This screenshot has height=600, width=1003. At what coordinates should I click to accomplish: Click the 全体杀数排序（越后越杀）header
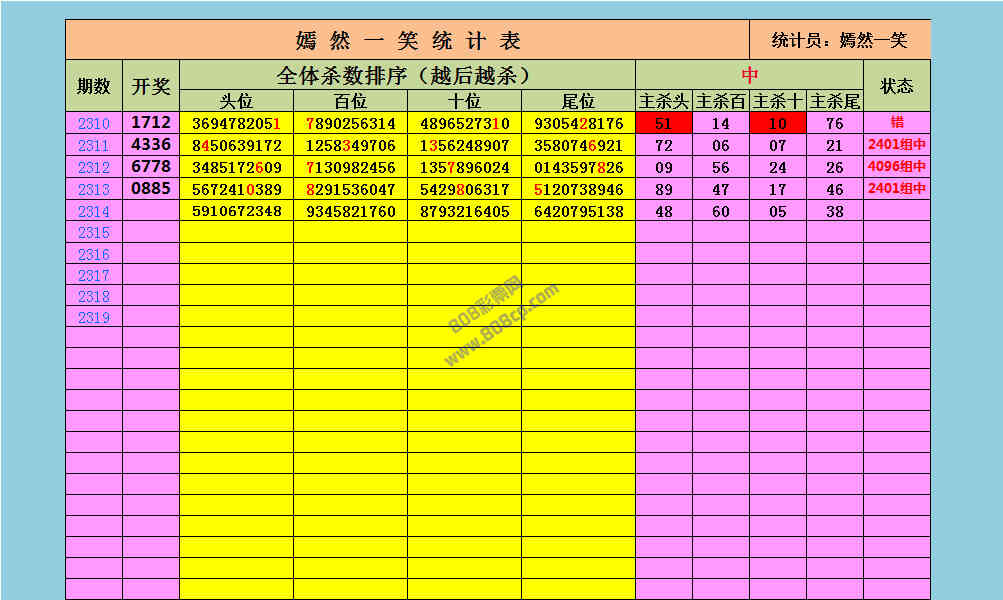pos(407,76)
